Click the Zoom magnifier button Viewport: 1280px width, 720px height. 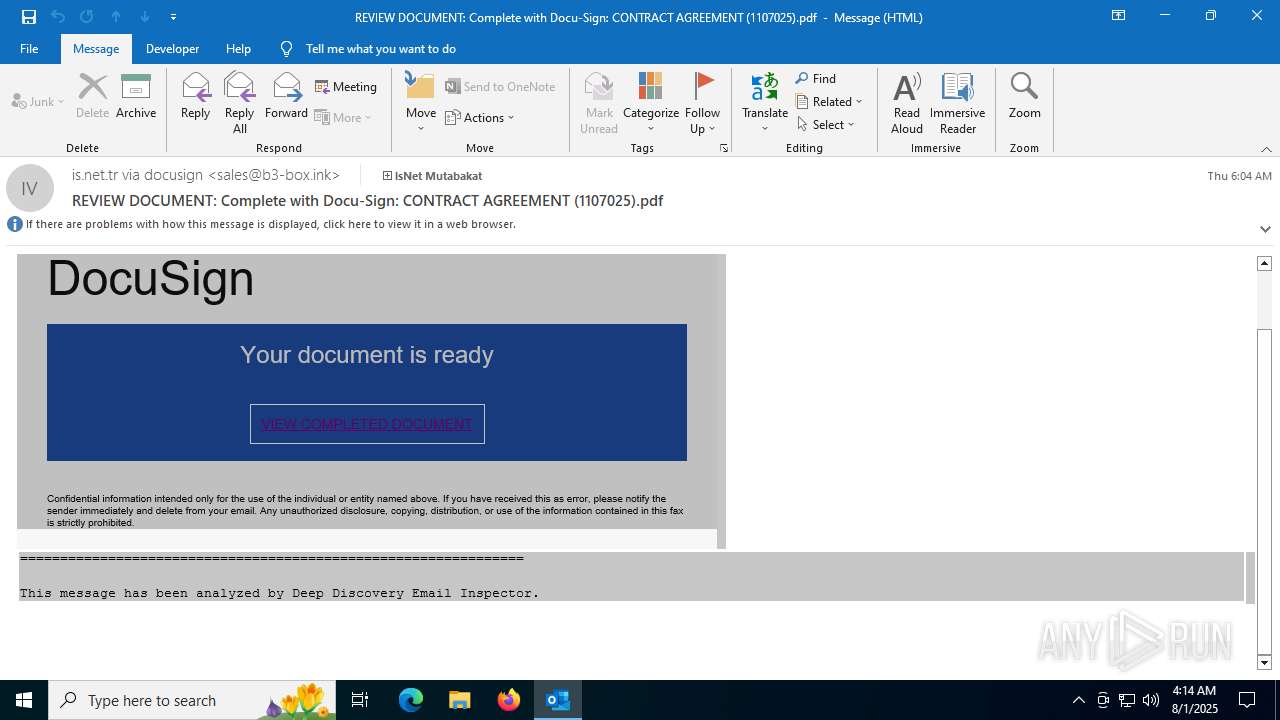(1024, 96)
